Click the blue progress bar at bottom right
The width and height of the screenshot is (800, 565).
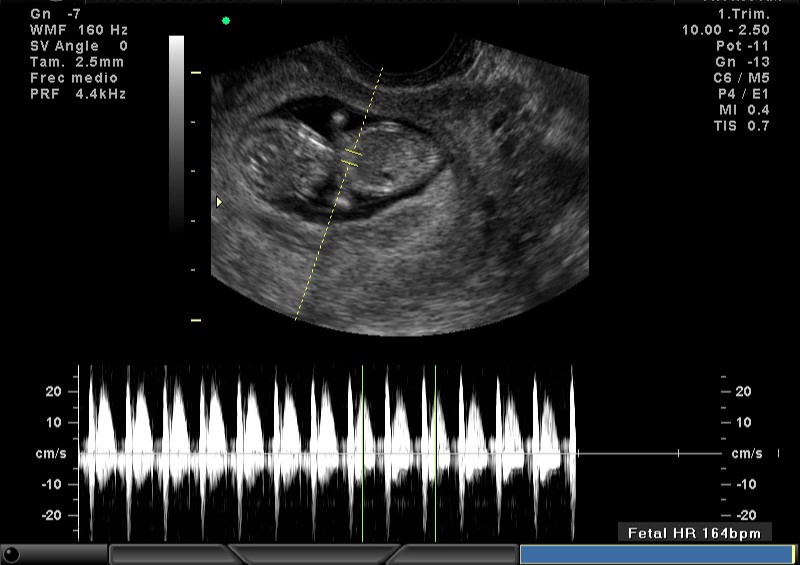pyautogui.click(x=655, y=554)
